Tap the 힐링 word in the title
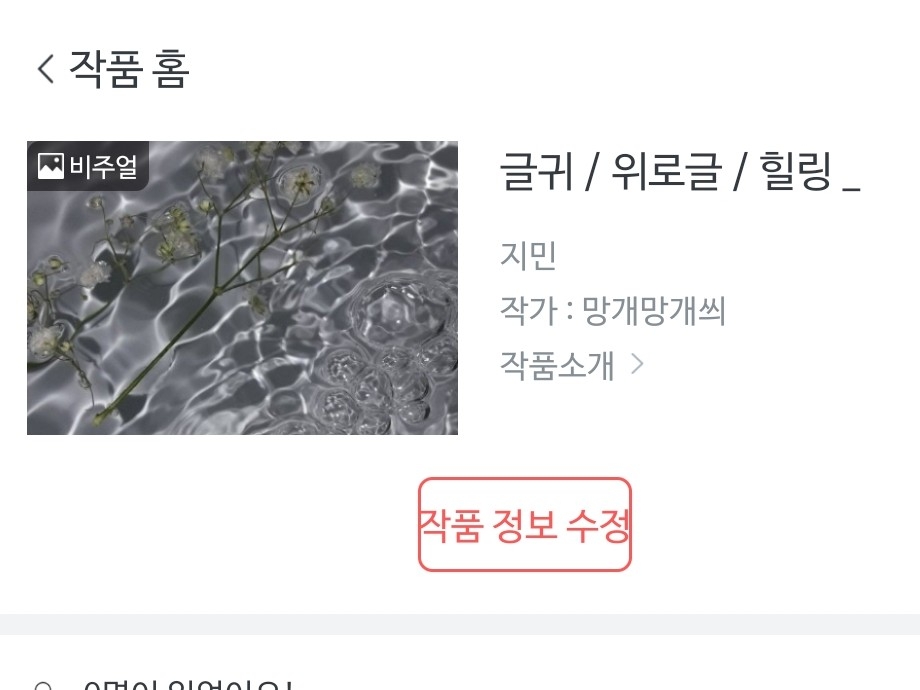Screen dimensions: 920x690 796,171
